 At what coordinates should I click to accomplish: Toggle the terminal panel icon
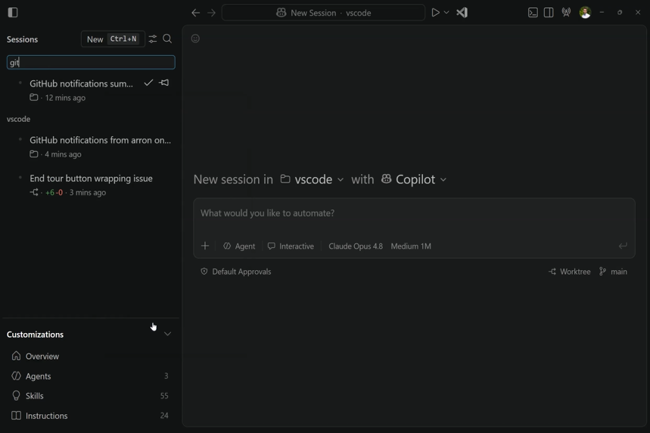pos(533,13)
